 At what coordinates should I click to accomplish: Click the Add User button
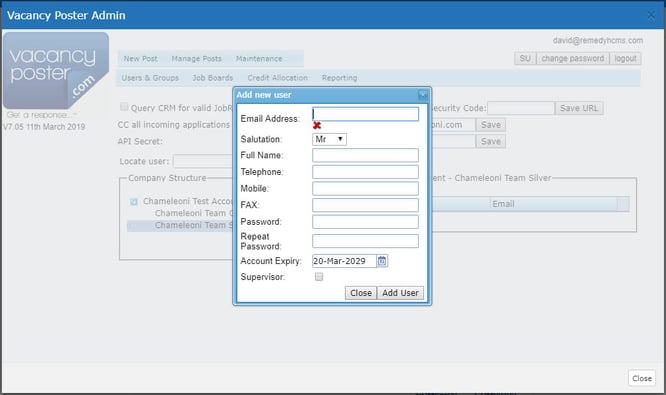(x=400, y=293)
